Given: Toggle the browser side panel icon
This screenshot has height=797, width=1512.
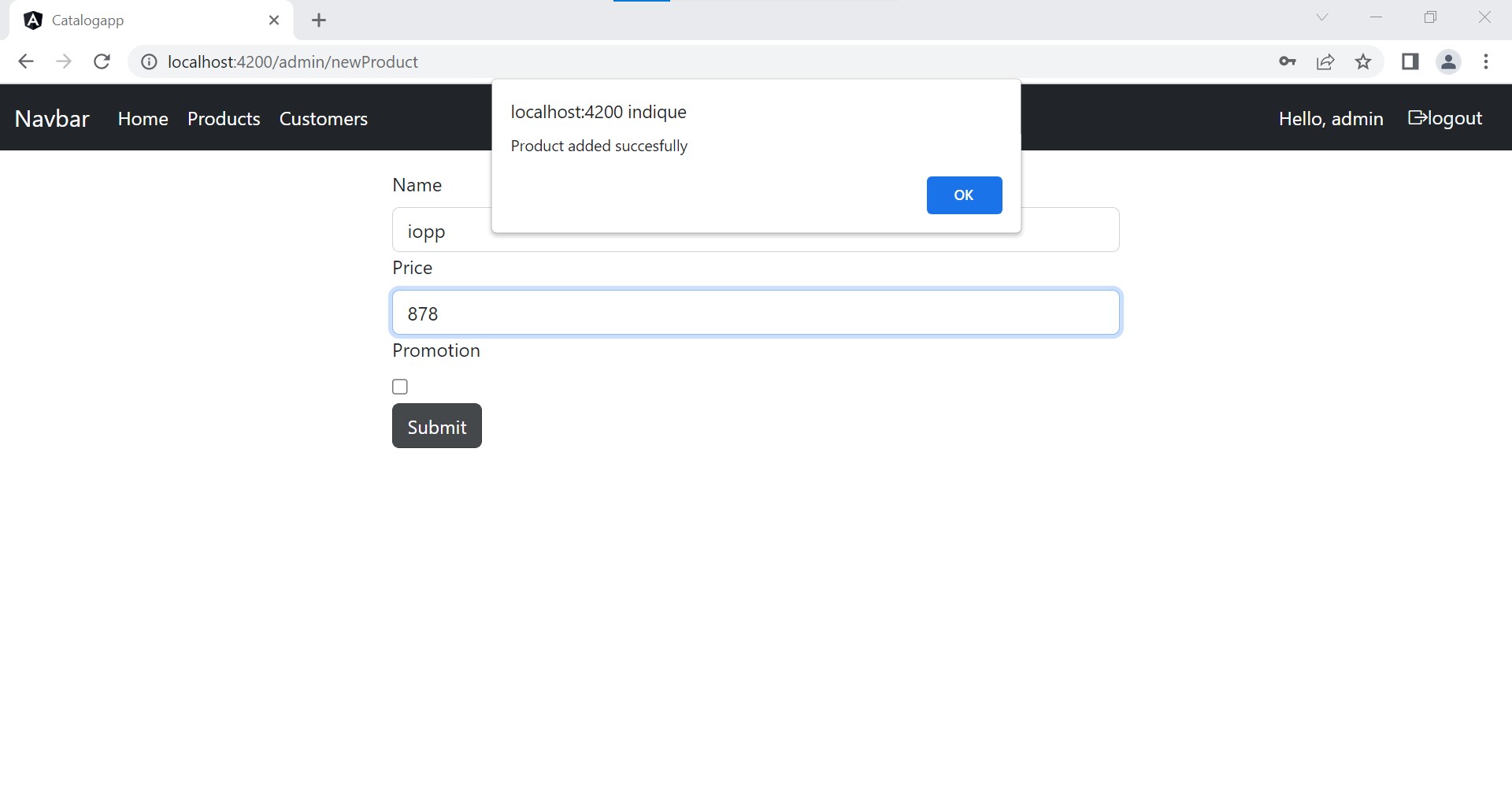Looking at the screenshot, I should pyautogui.click(x=1410, y=61).
